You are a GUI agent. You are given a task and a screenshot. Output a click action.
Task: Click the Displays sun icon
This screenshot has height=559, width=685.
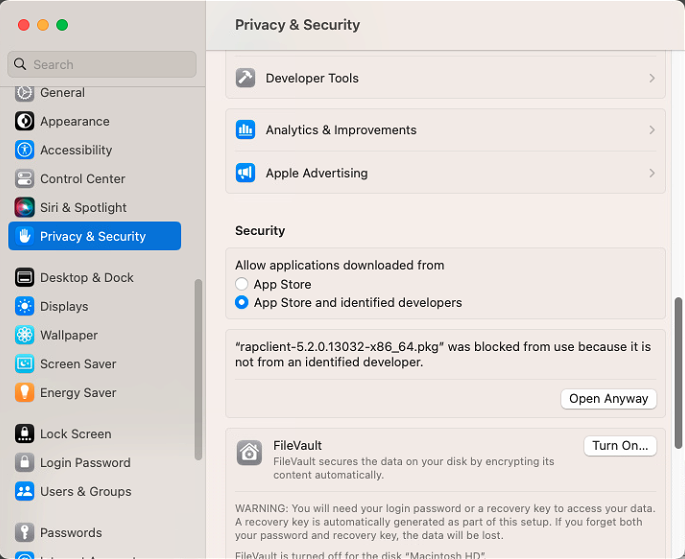pyautogui.click(x=24, y=306)
